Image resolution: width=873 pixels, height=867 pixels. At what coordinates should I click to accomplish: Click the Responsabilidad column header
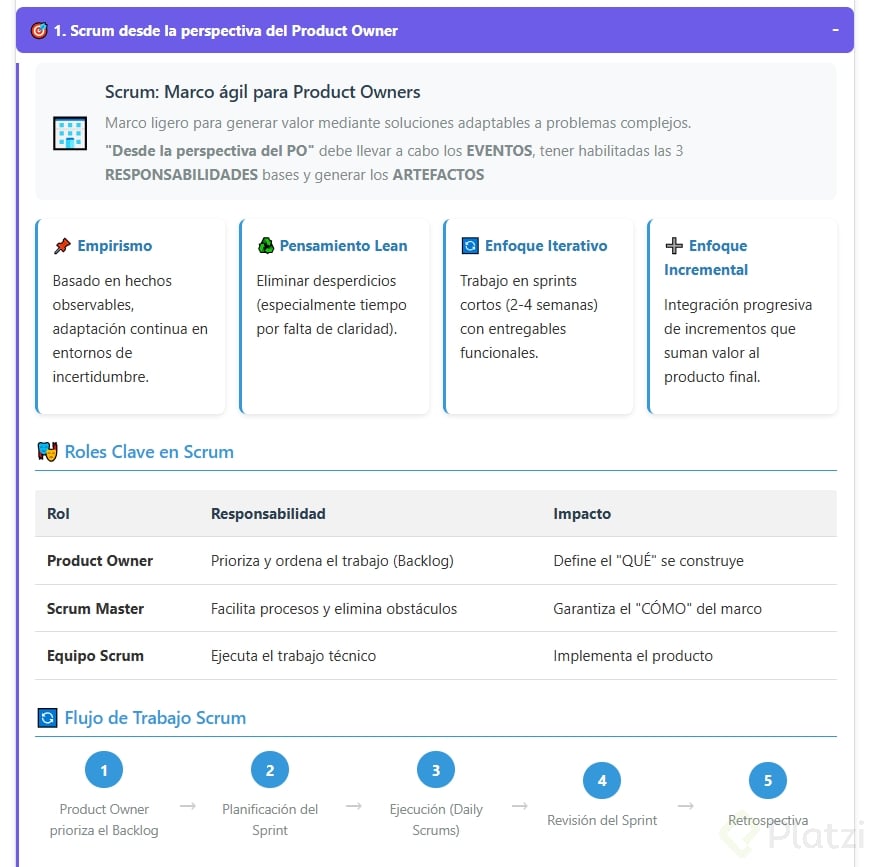point(268,514)
